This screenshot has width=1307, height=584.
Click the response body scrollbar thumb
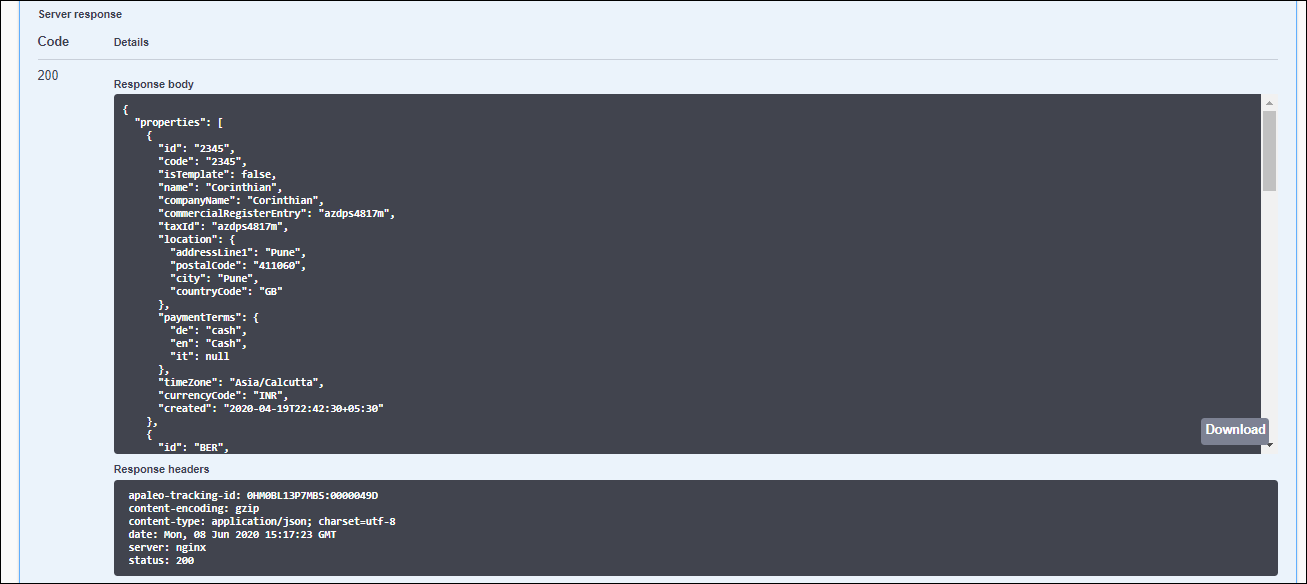coord(1269,150)
